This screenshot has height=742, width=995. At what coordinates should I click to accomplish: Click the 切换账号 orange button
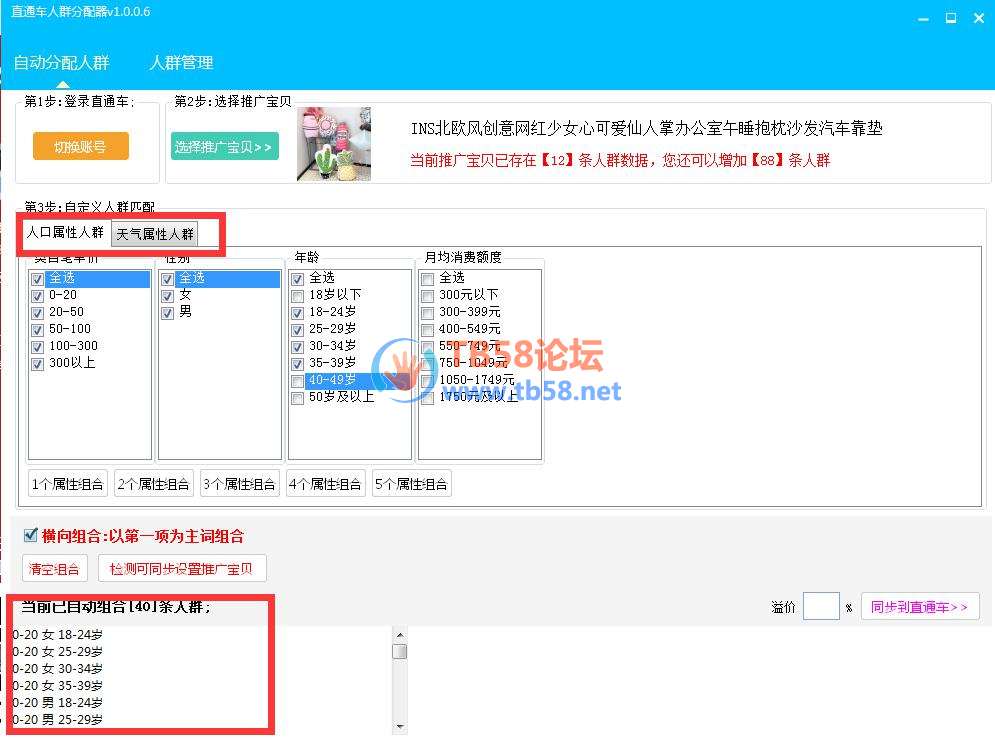[x=80, y=146]
